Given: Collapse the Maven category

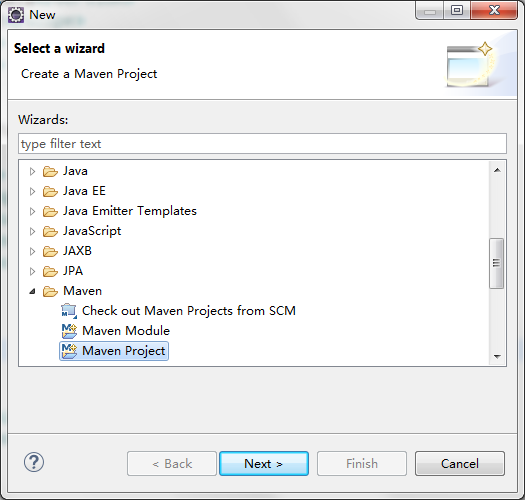Looking at the screenshot, I should point(32,291).
